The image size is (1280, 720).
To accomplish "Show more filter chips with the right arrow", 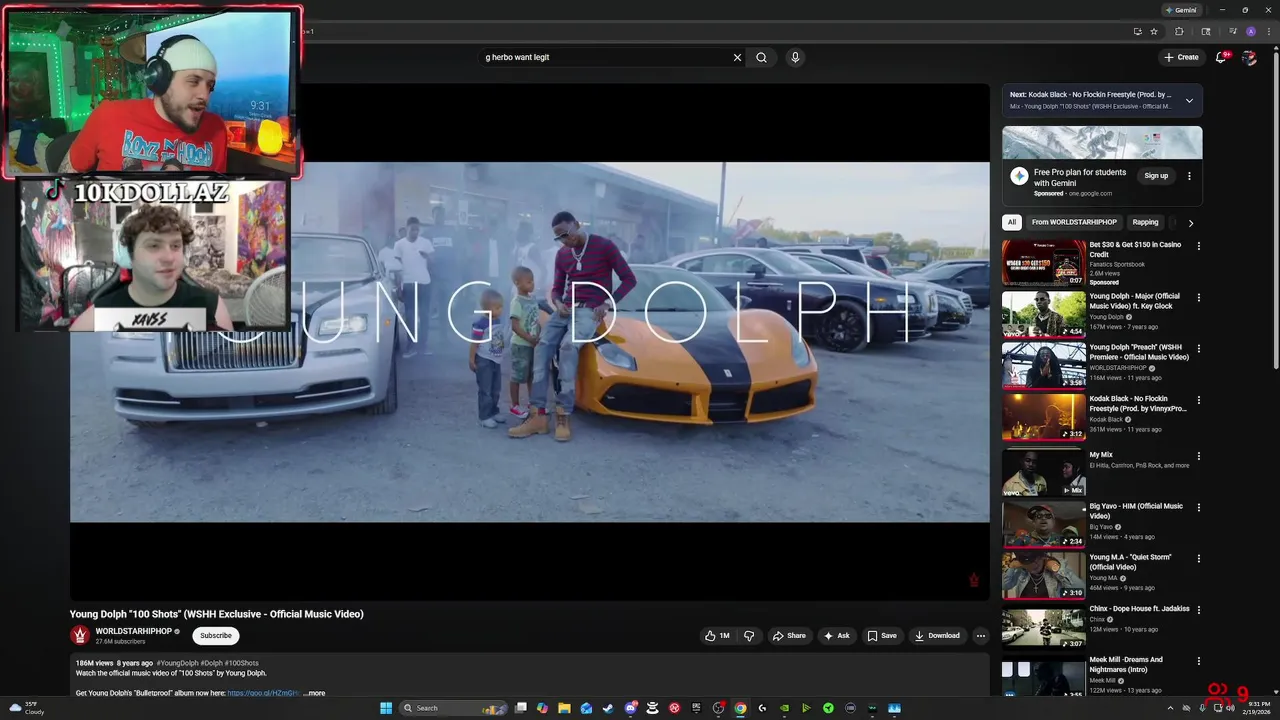I will (x=1190, y=223).
